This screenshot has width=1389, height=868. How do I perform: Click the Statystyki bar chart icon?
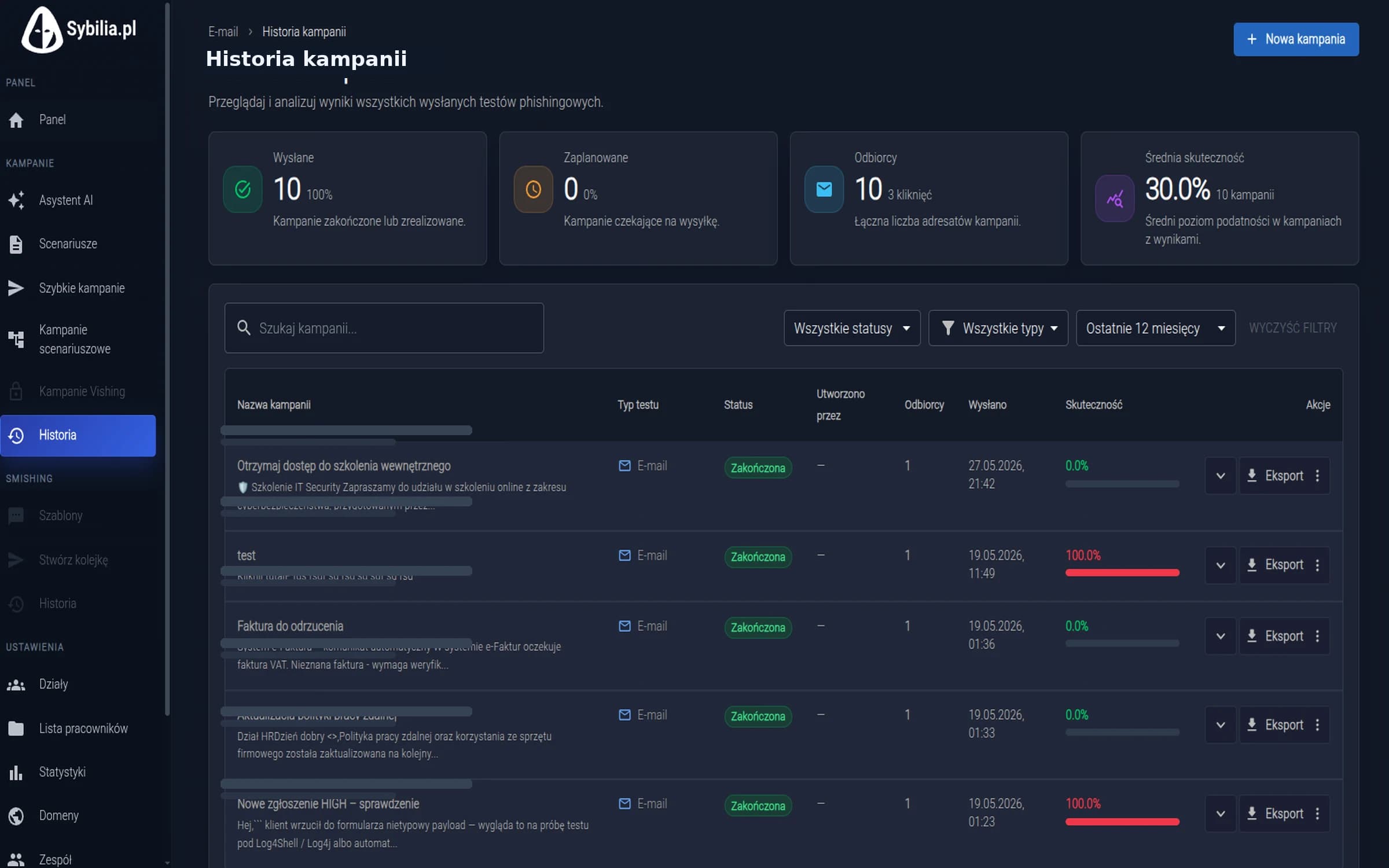(16, 773)
